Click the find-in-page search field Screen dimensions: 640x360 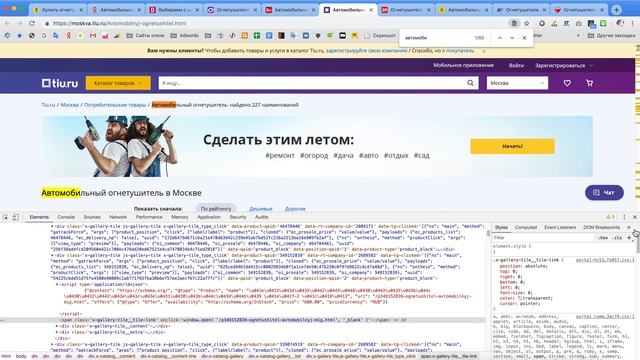click(x=437, y=38)
